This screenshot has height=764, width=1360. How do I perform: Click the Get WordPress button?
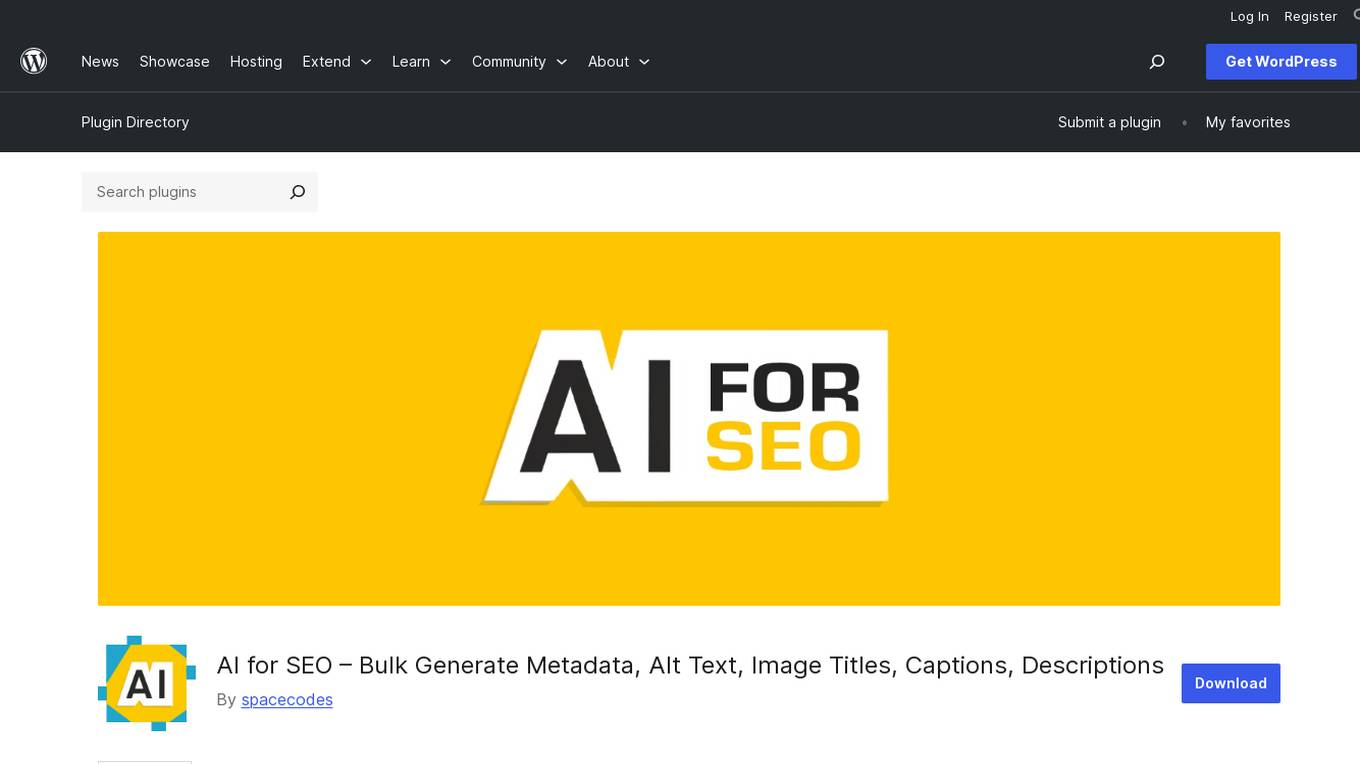[x=1281, y=62]
